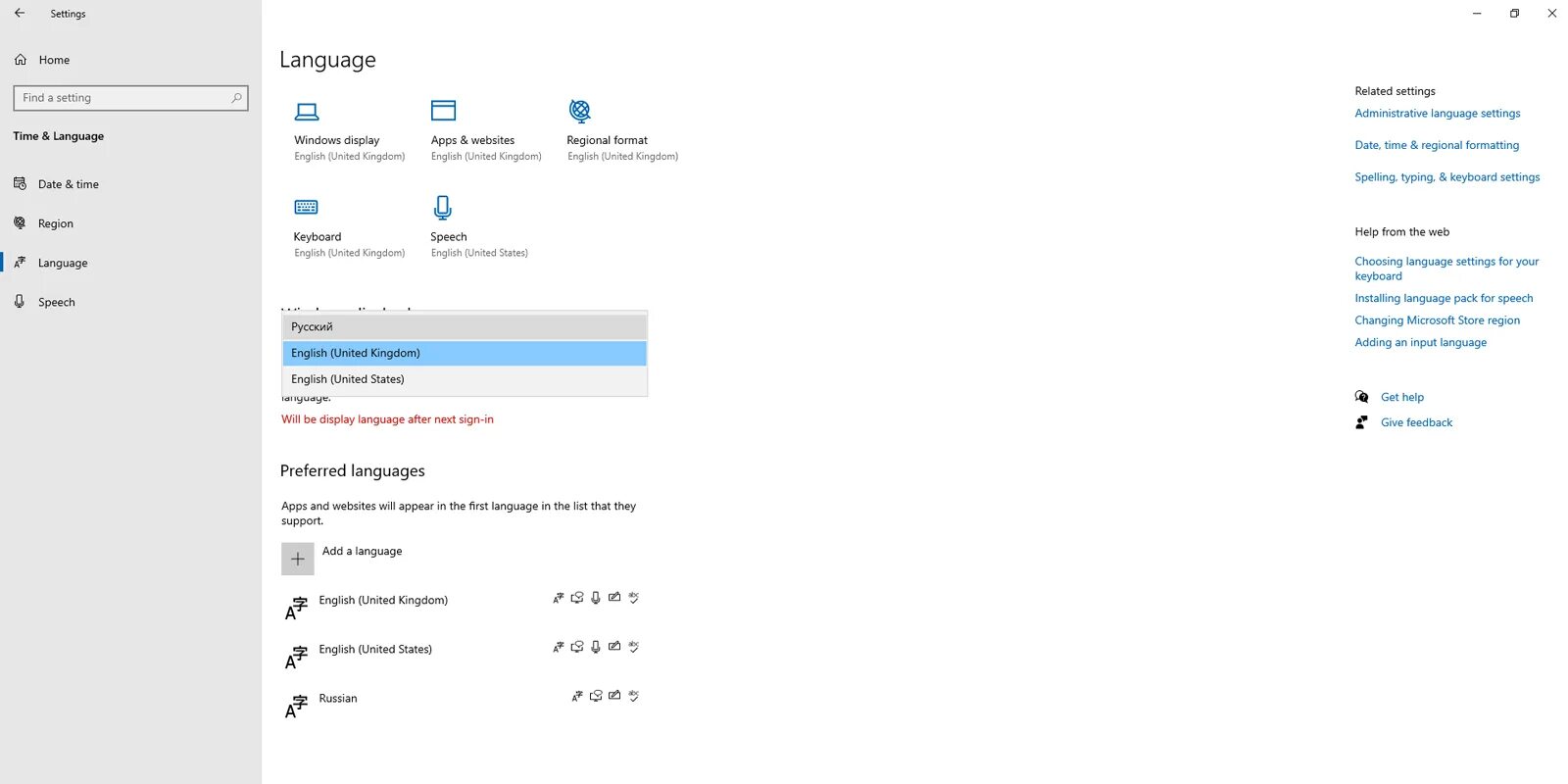Click speech recognition mic icon for English (United States)
Image resolution: width=1568 pixels, height=784 pixels.
point(596,647)
